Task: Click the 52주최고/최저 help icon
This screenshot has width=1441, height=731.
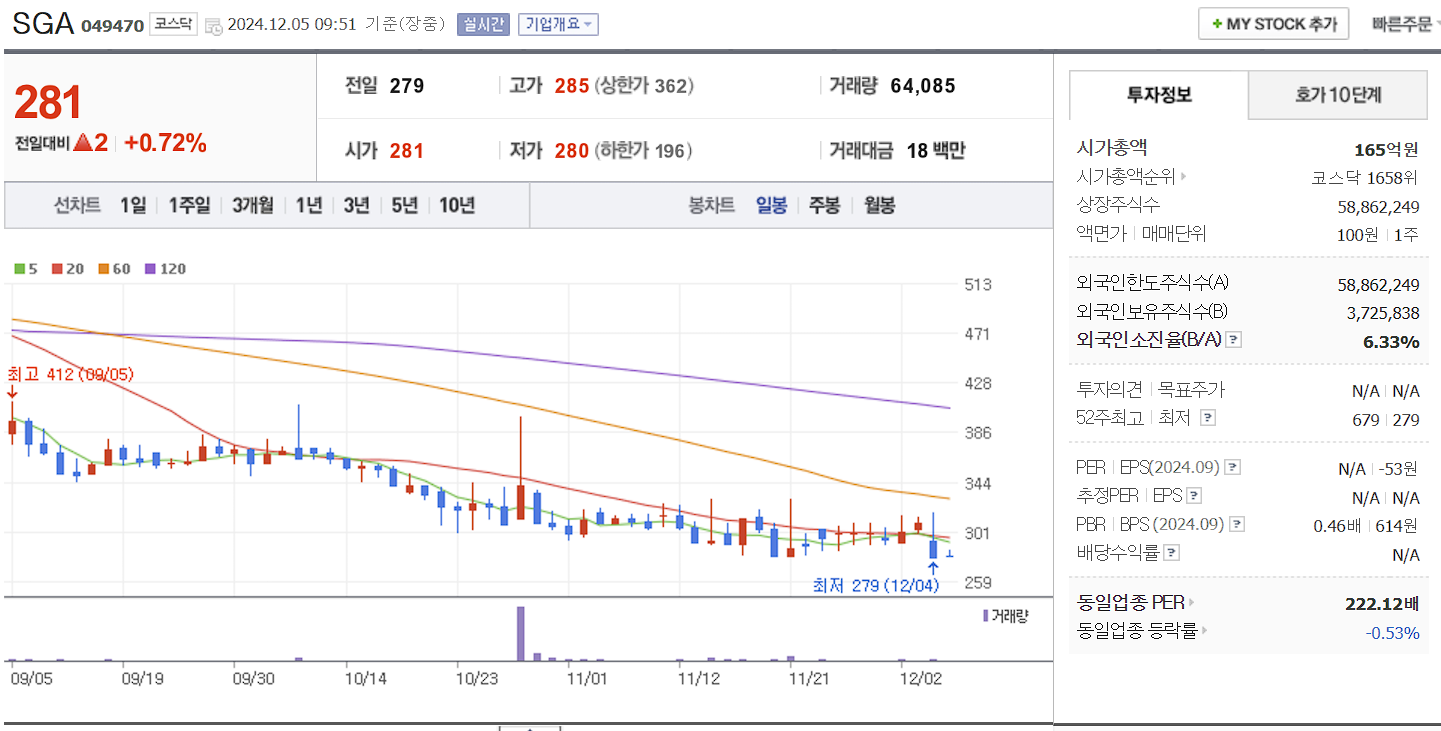Action: tap(1209, 417)
